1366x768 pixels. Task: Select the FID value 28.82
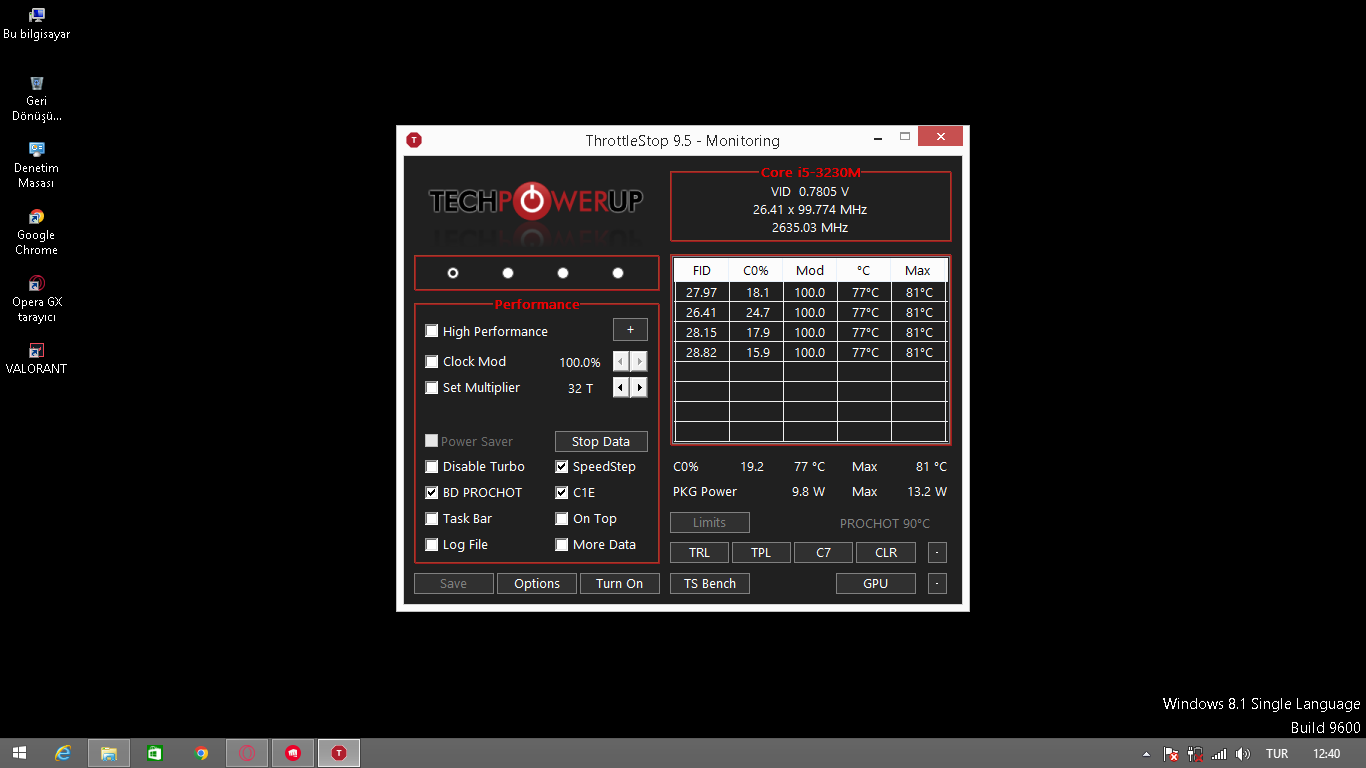(x=702, y=352)
